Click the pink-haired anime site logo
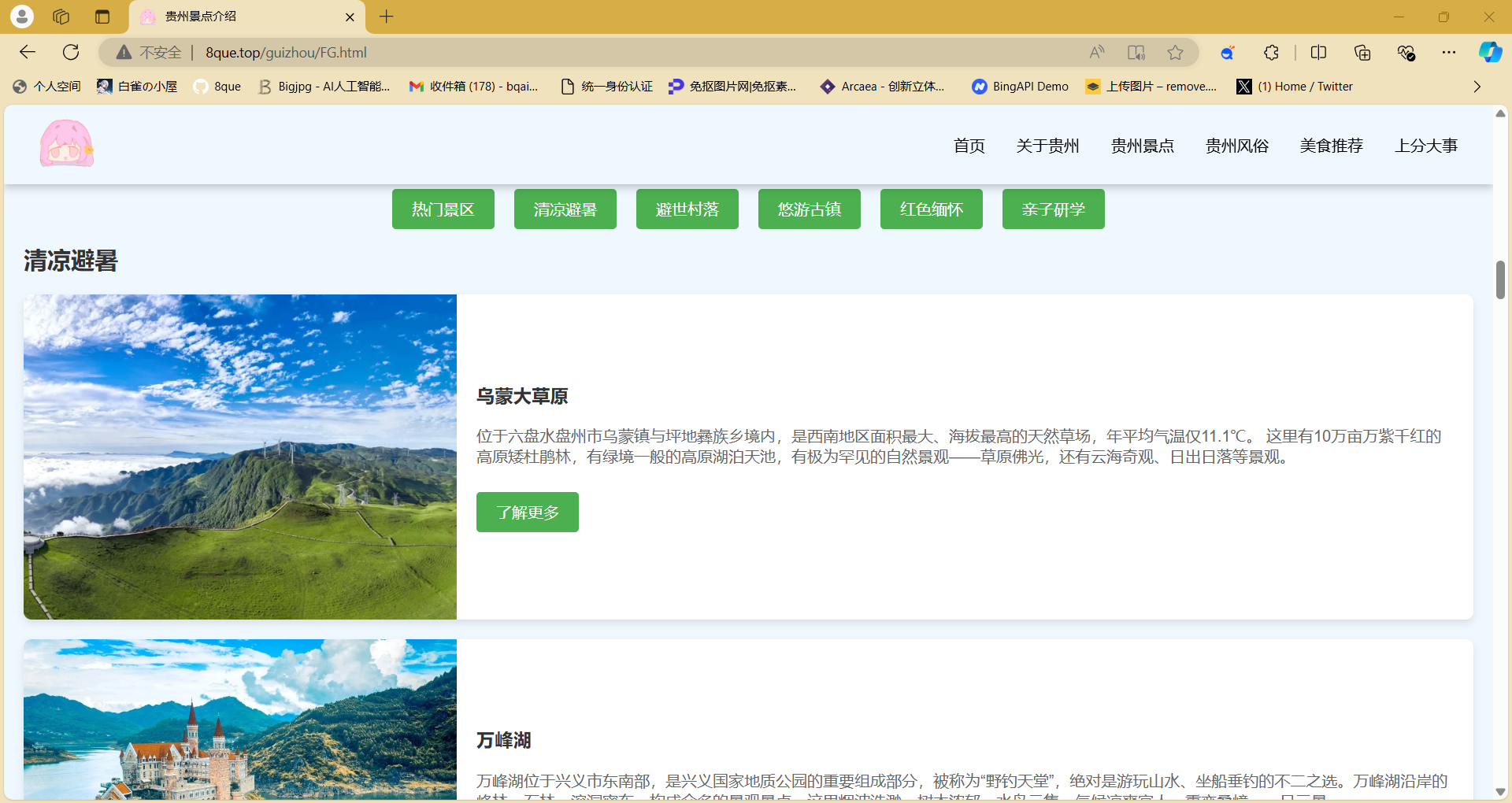The height and width of the screenshot is (803, 1512). (67, 144)
